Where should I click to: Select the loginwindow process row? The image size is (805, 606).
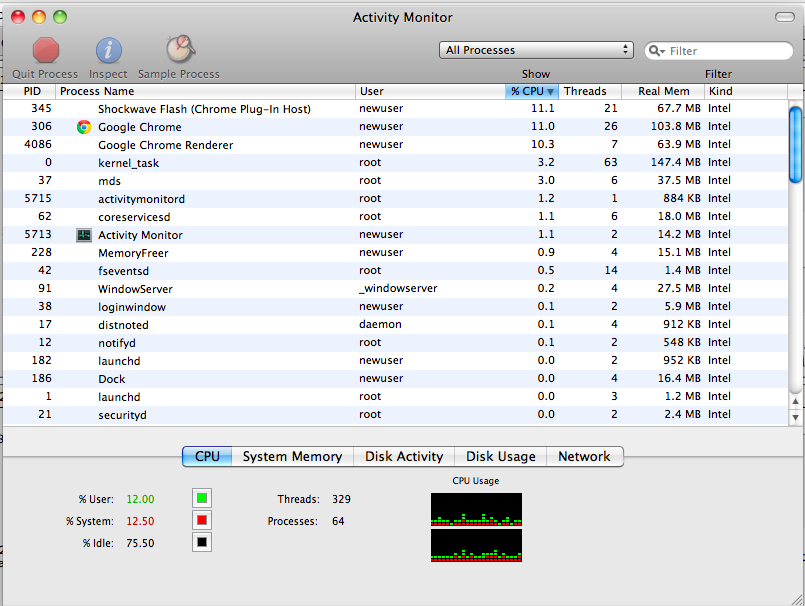pyautogui.click(x=395, y=307)
